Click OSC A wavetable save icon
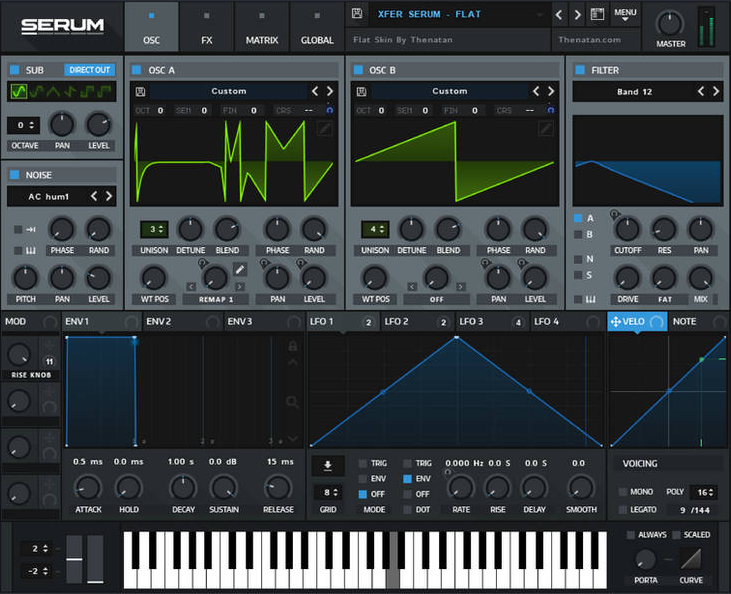Screen dimensions: 731x594 coord(140,91)
